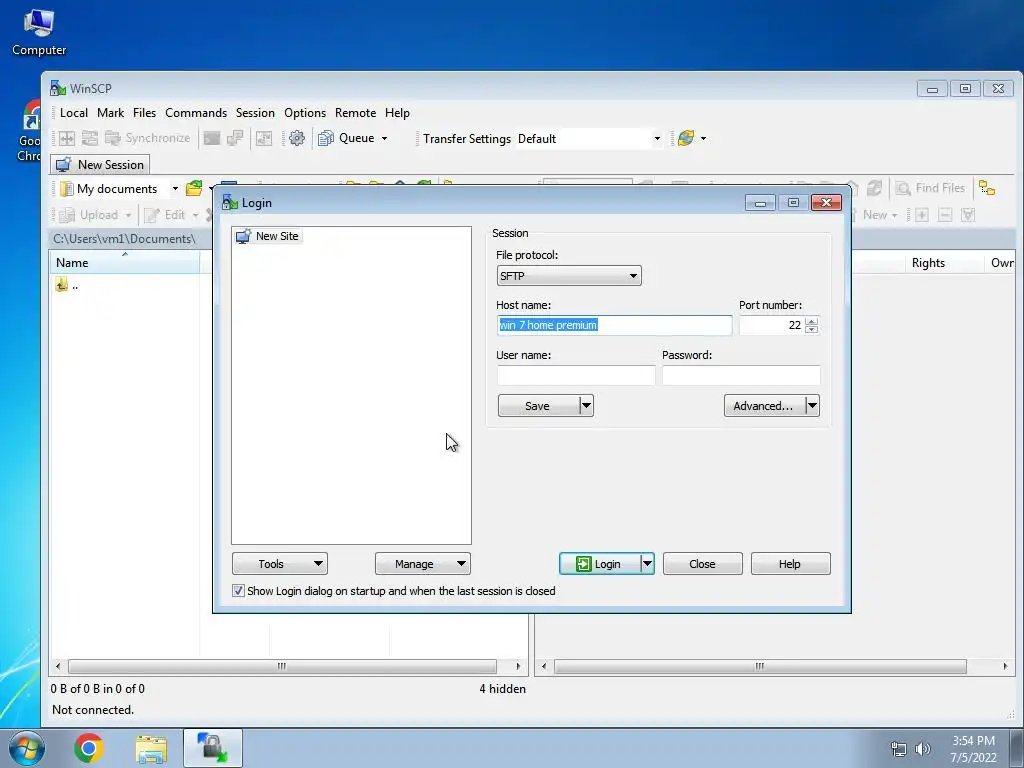
Task: Click the Advanced... button
Action: (x=764, y=406)
